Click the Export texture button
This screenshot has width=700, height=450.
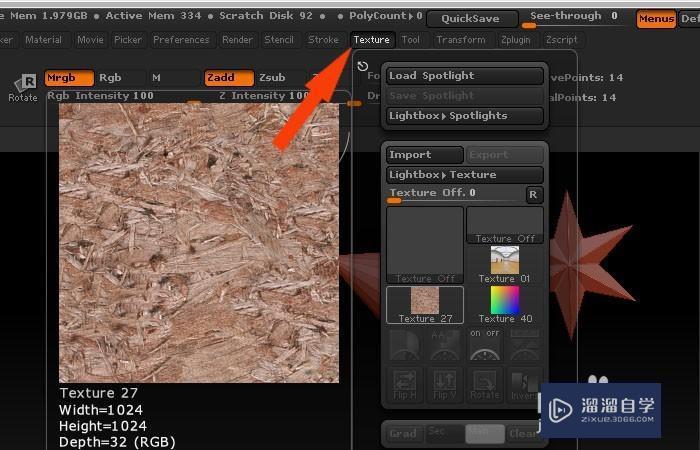pyautogui.click(x=504, y=155)
